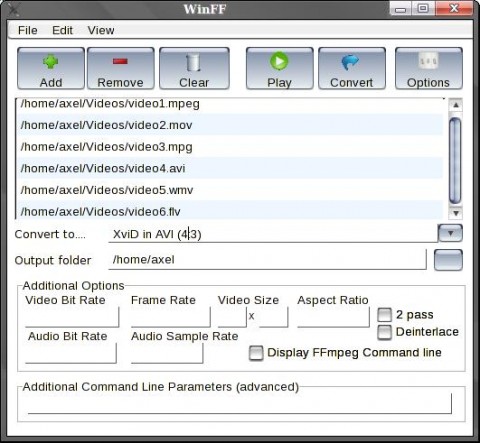Toggle the Deinterlace checkbox

point(384,332)
